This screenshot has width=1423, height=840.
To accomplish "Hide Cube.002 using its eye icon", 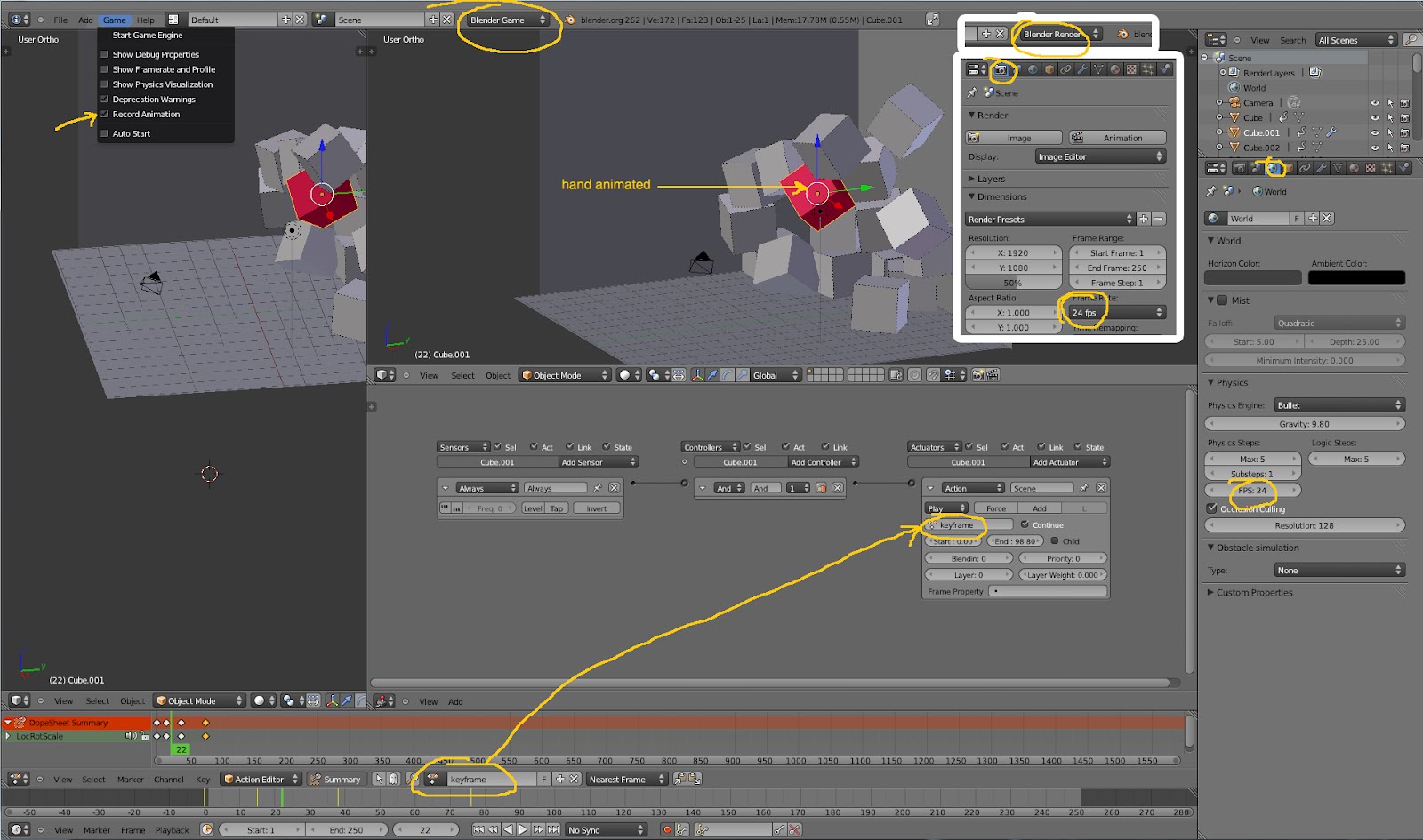I will click(1374, 146).
